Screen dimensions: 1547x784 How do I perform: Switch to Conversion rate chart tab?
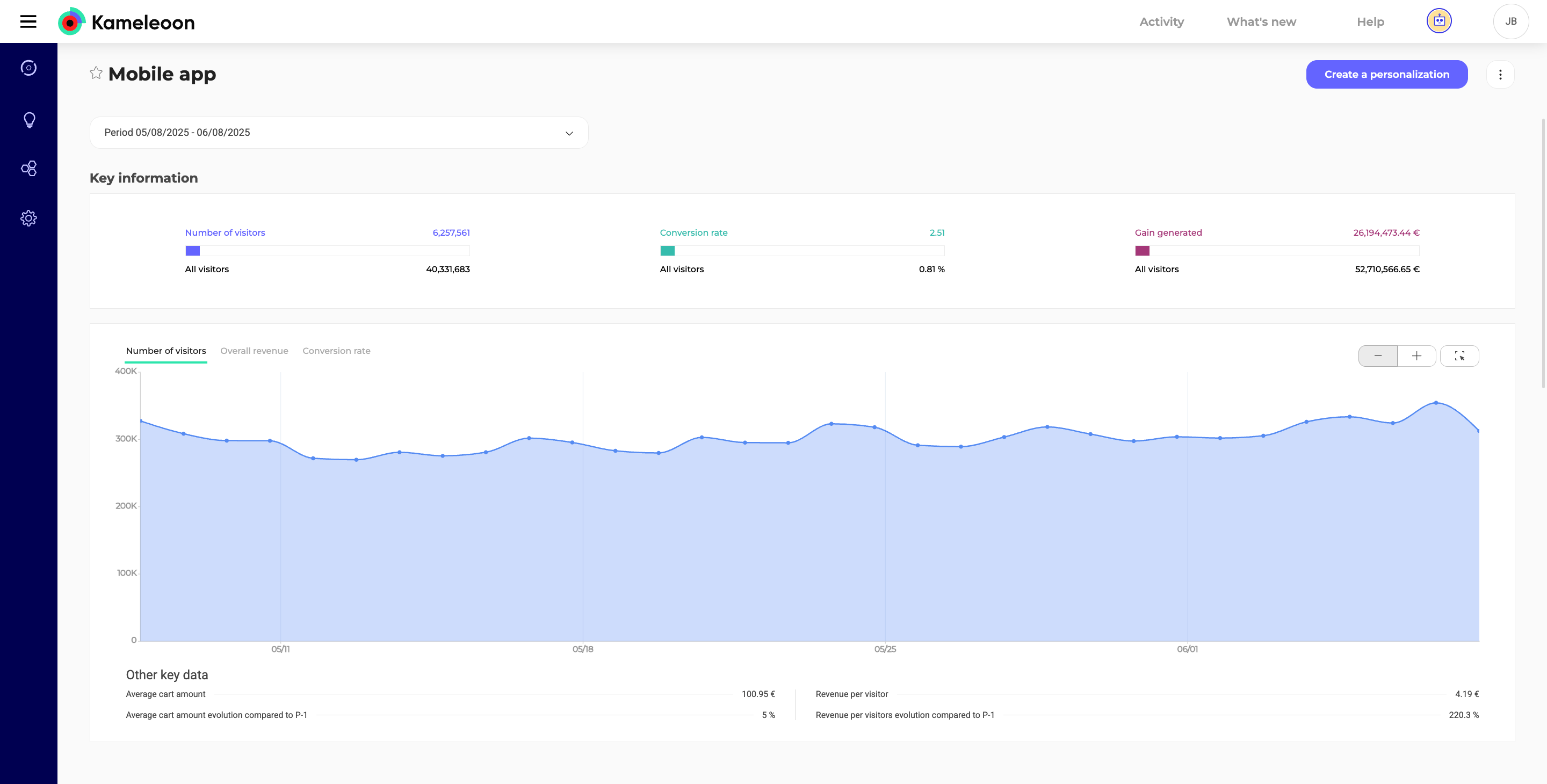[336, 351]
